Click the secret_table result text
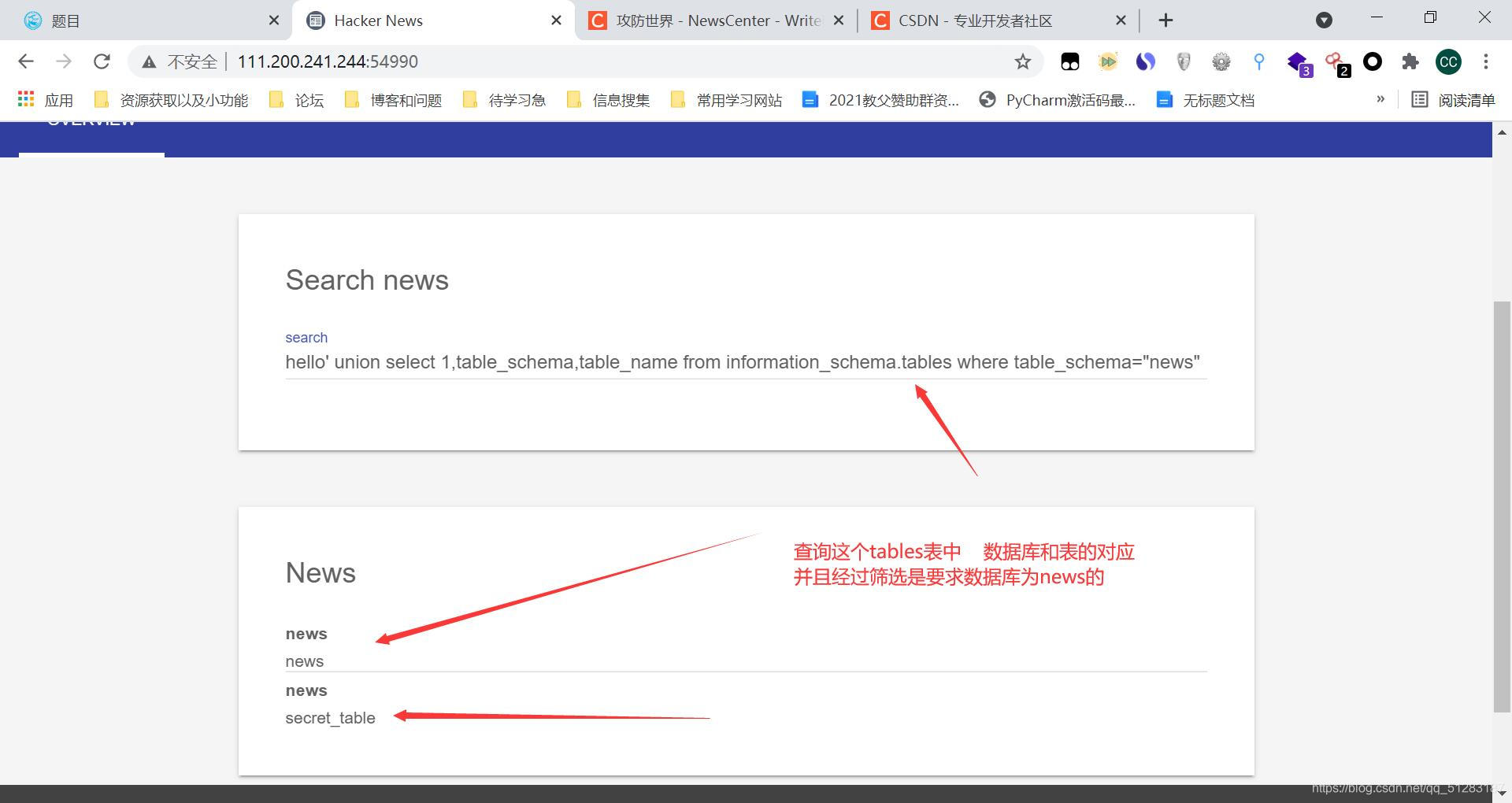This screenshot has height=803, width=1512. pos(330,718)
